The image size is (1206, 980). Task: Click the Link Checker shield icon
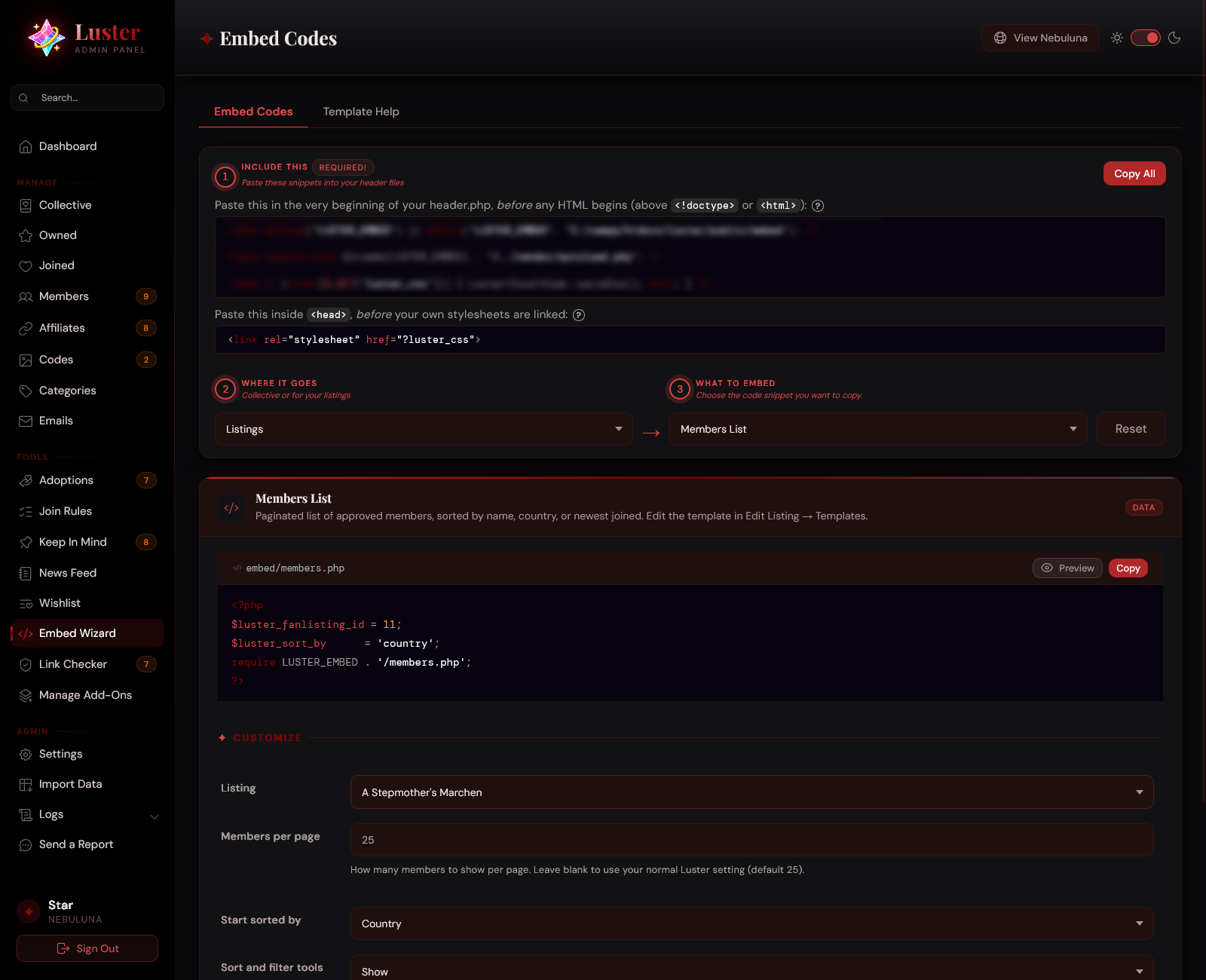26,664
